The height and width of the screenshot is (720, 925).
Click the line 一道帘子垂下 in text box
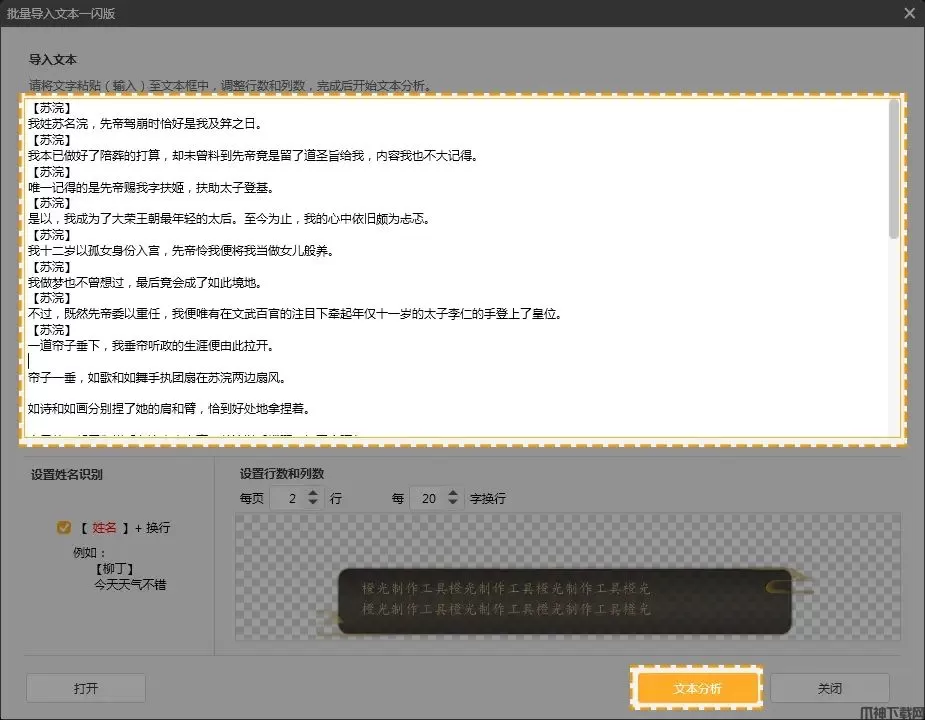pos(150,346)
